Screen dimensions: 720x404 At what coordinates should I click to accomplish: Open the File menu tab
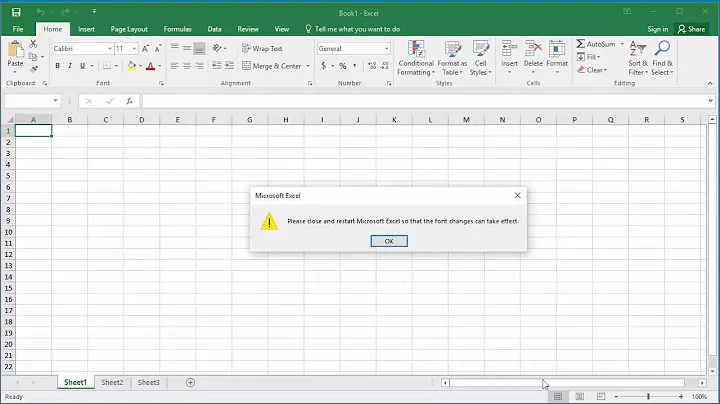click(x=18, y=29)
